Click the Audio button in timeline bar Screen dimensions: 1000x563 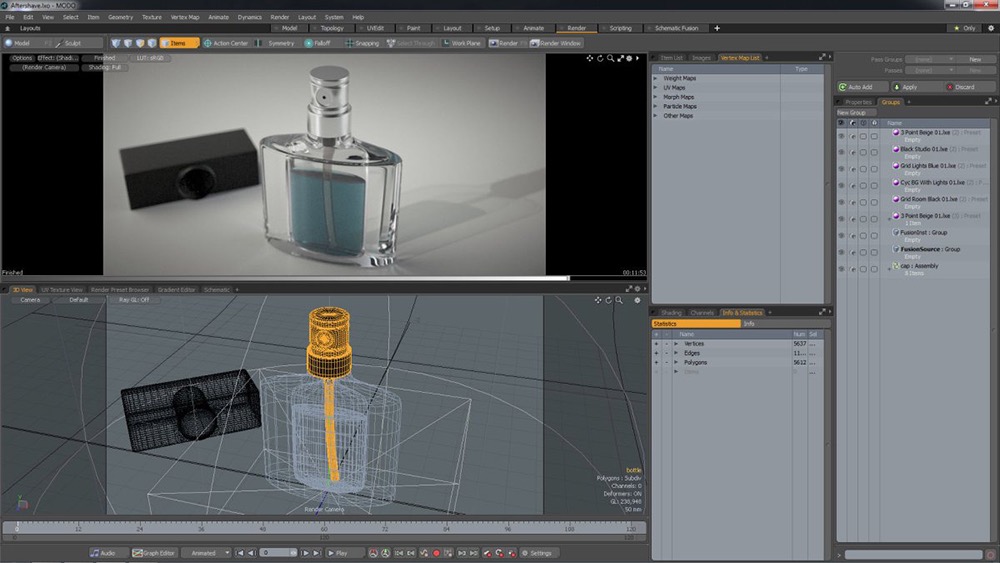pos(103,553)
